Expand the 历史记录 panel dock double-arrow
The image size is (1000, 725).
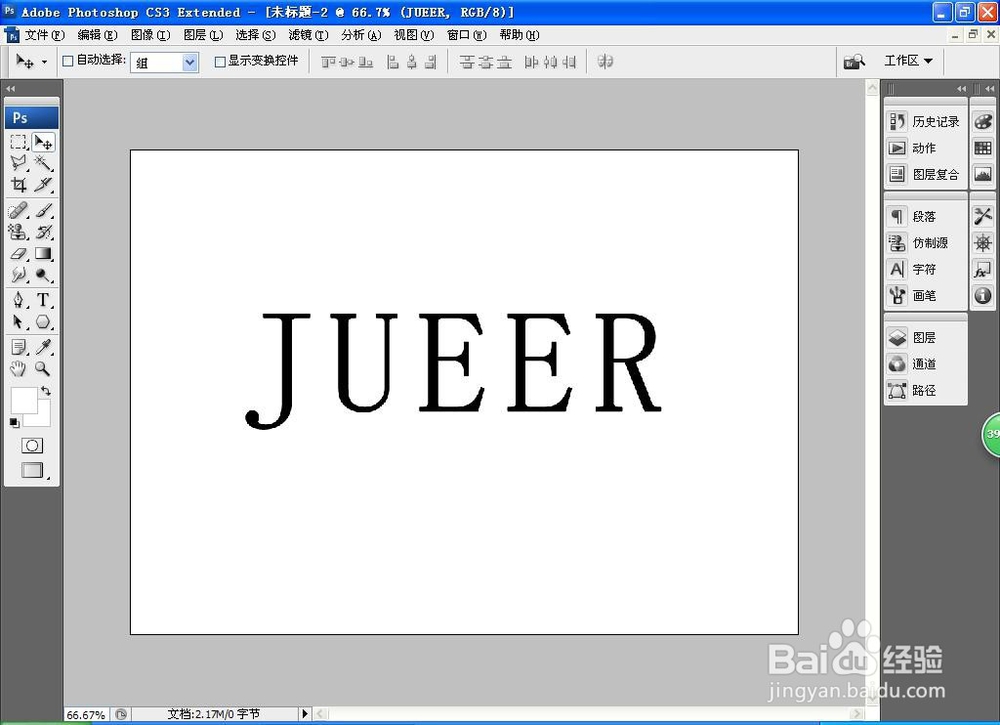tap(961, 88)
